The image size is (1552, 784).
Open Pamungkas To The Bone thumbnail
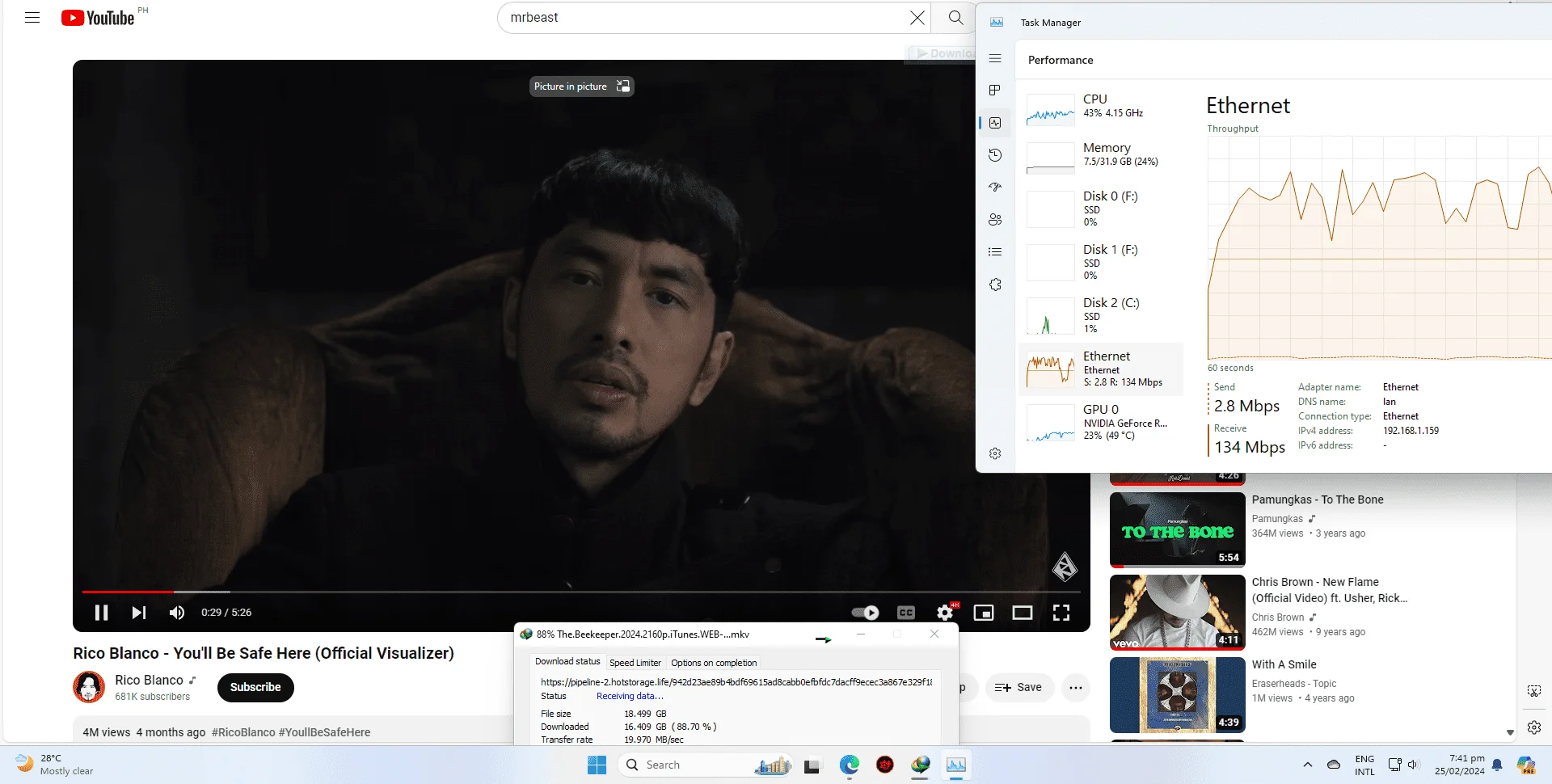click(1177, 529)
